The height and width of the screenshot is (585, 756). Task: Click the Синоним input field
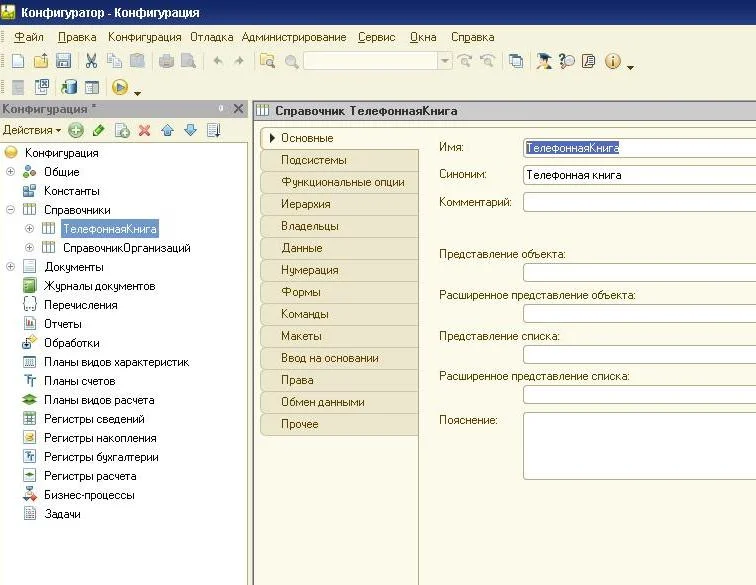[x=638, y=175]
